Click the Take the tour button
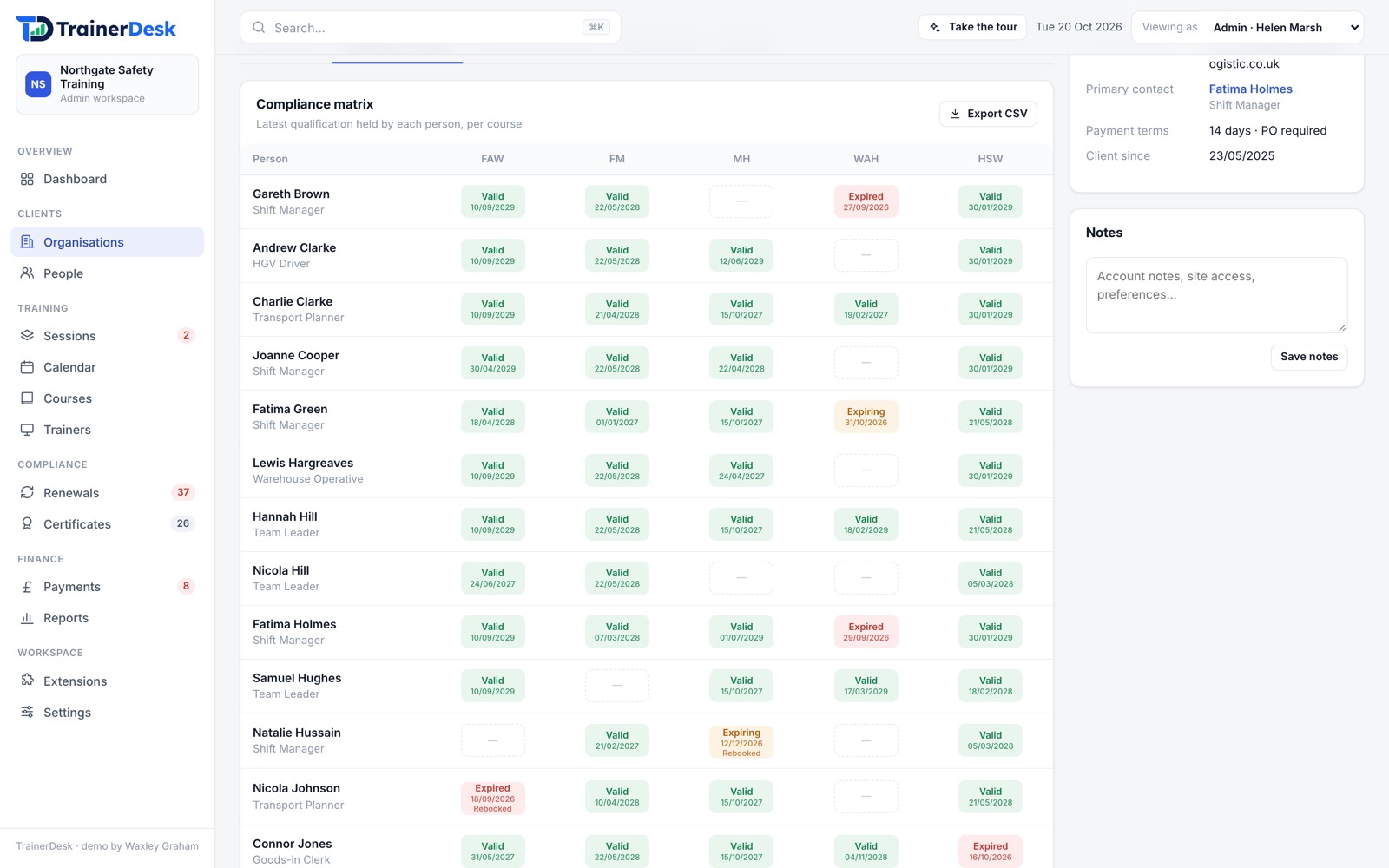Image resolution: width=1389 pixels, height=868 pixels. [972, 28]
